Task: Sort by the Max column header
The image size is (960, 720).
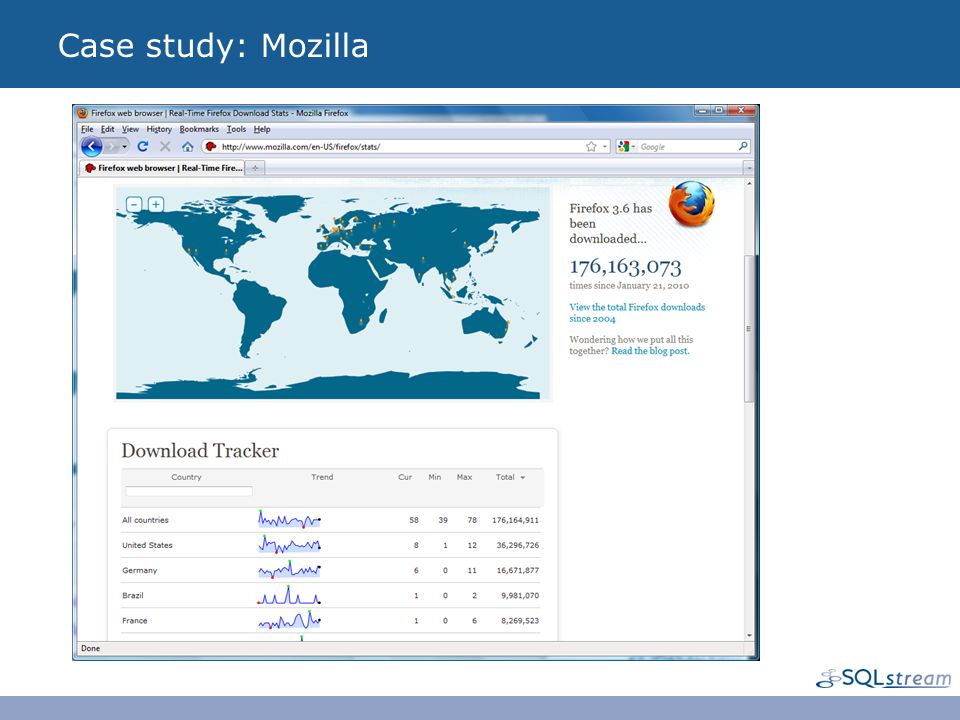Action: (464, 477)
